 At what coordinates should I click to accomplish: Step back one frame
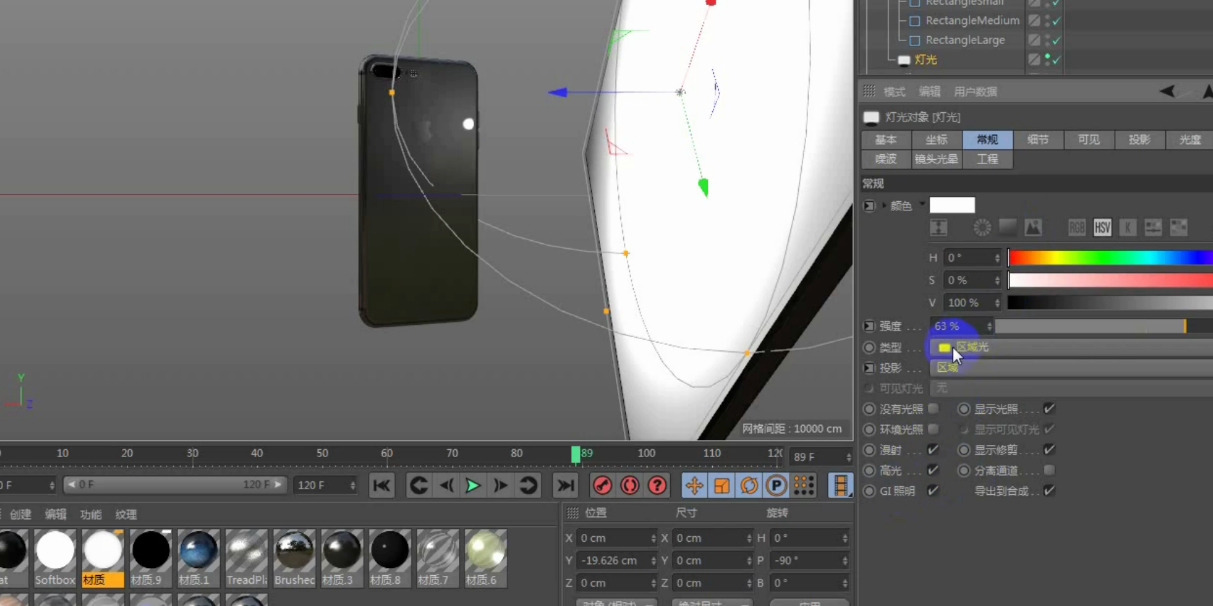[x=446, y=485]
